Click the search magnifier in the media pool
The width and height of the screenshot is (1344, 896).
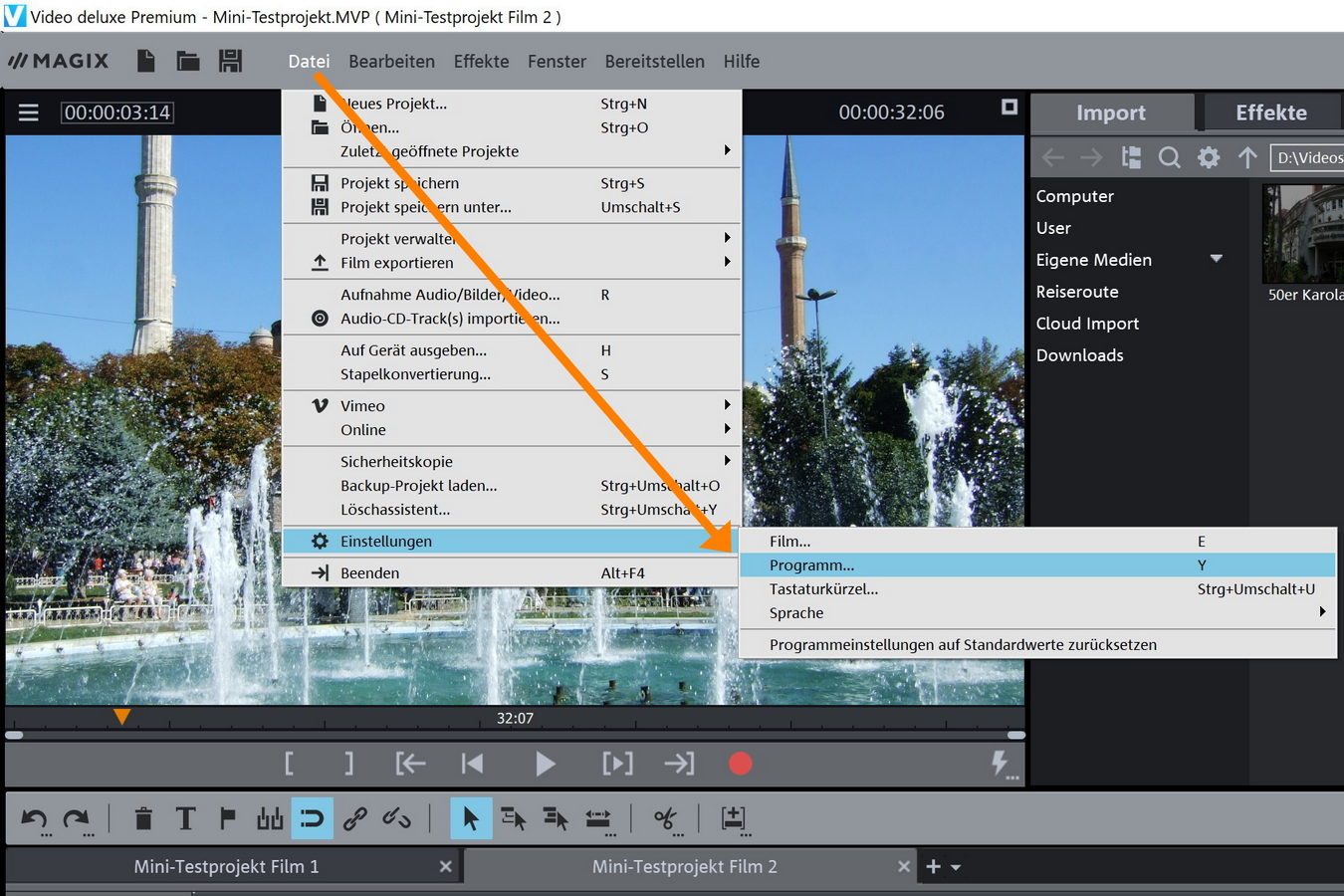pos(1170,157)
